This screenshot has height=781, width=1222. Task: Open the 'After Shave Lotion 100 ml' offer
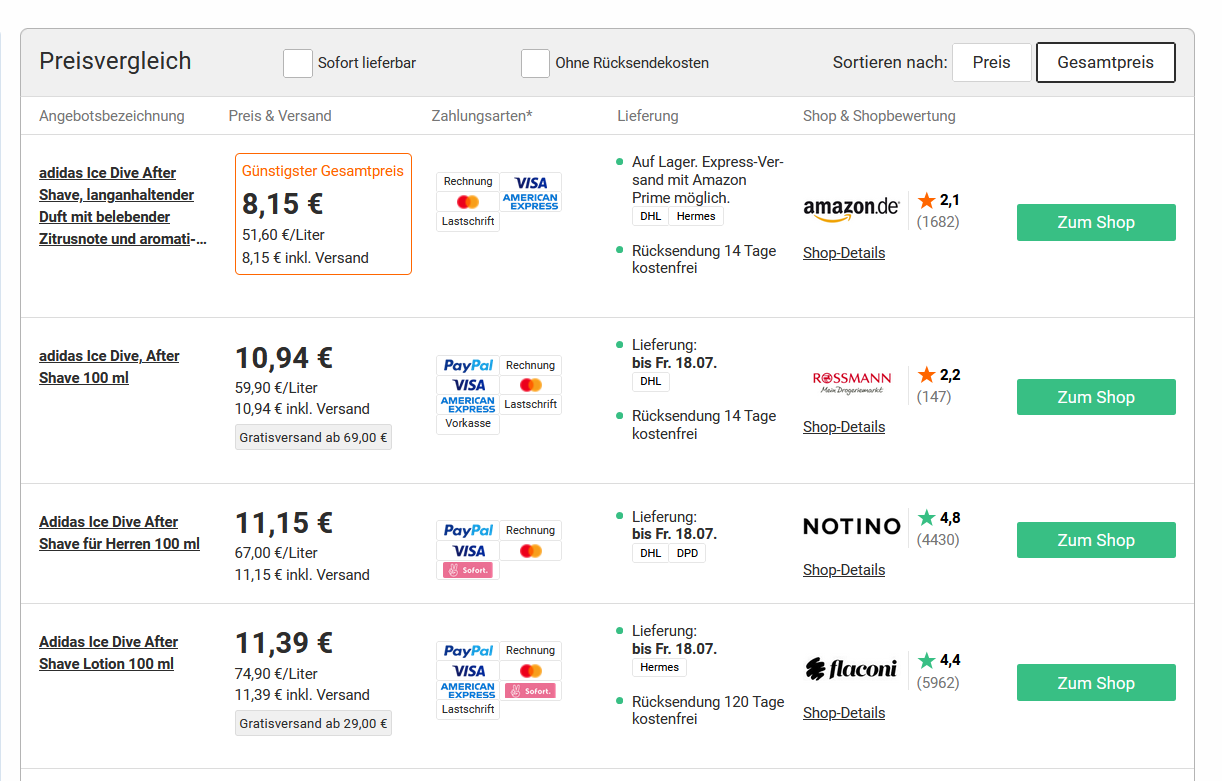point(108,653)
